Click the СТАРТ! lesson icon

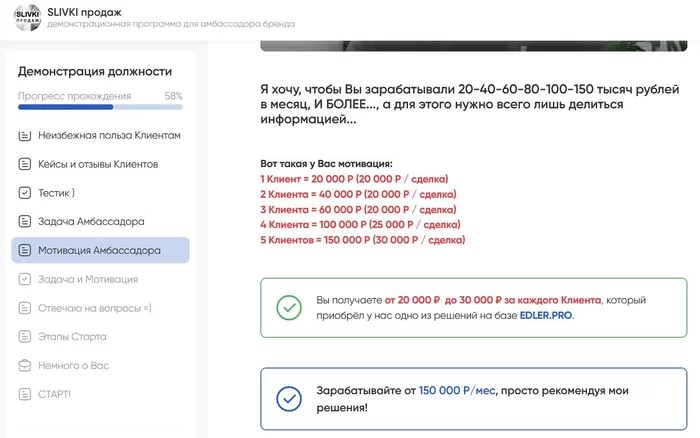point(25,394)
